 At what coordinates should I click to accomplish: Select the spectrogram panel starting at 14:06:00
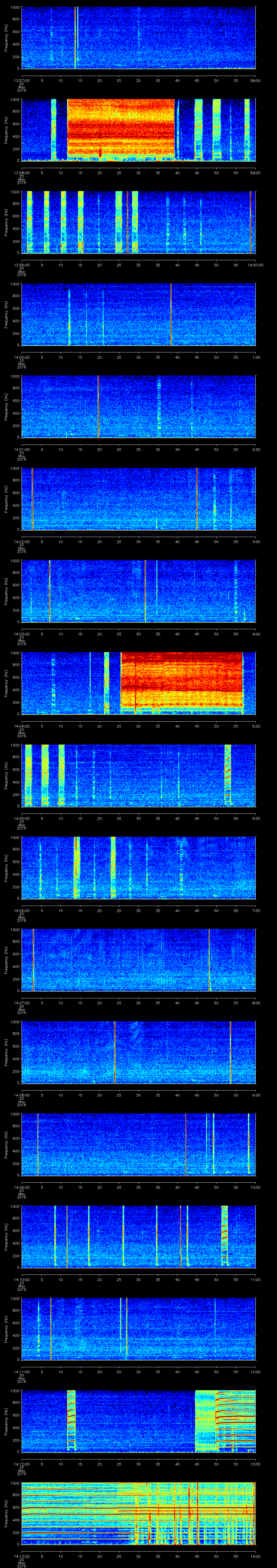tap(139, 868)
